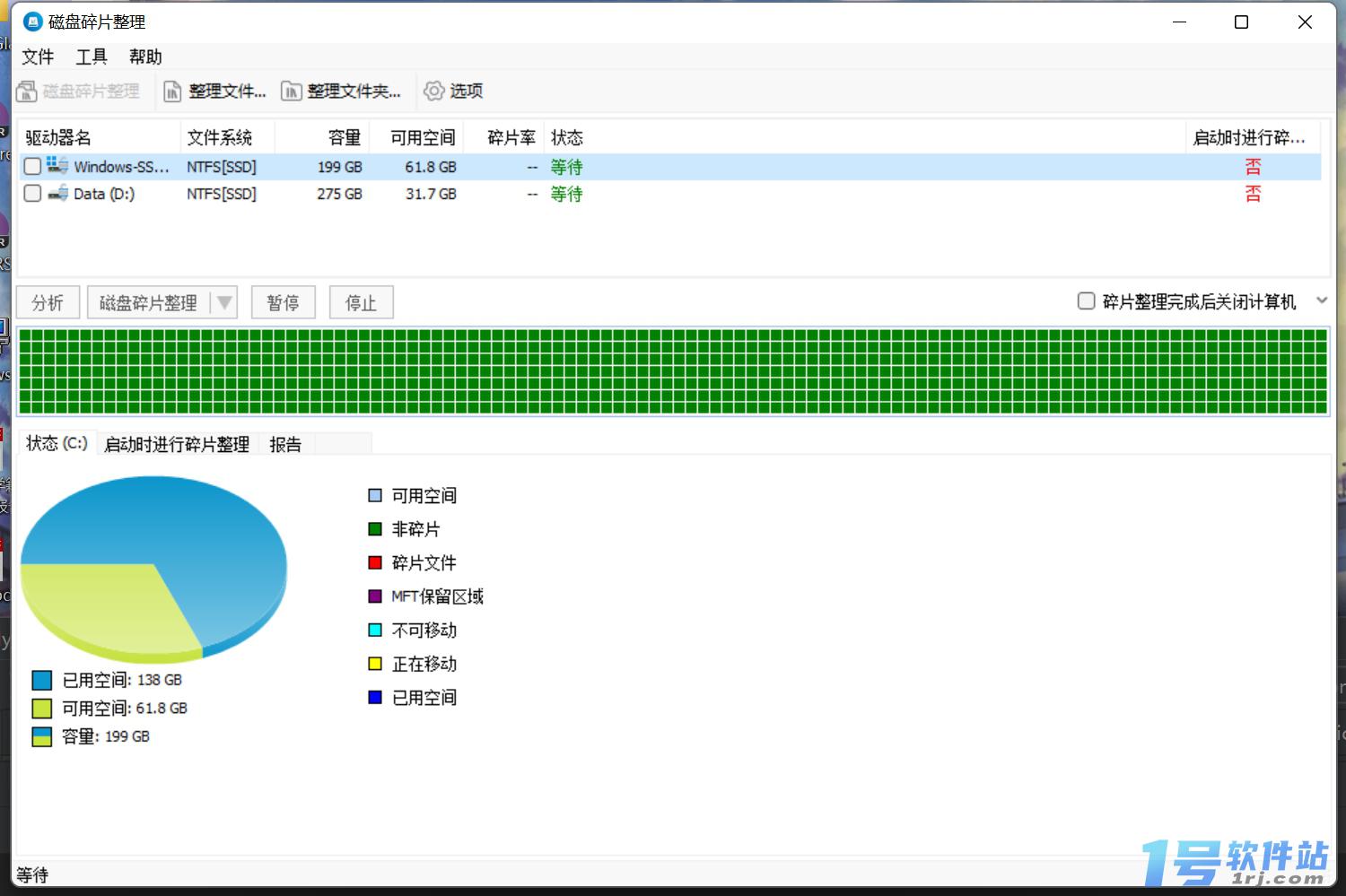
Task: Click the yellow 正在移动 swatch
Action: (375, 664)
